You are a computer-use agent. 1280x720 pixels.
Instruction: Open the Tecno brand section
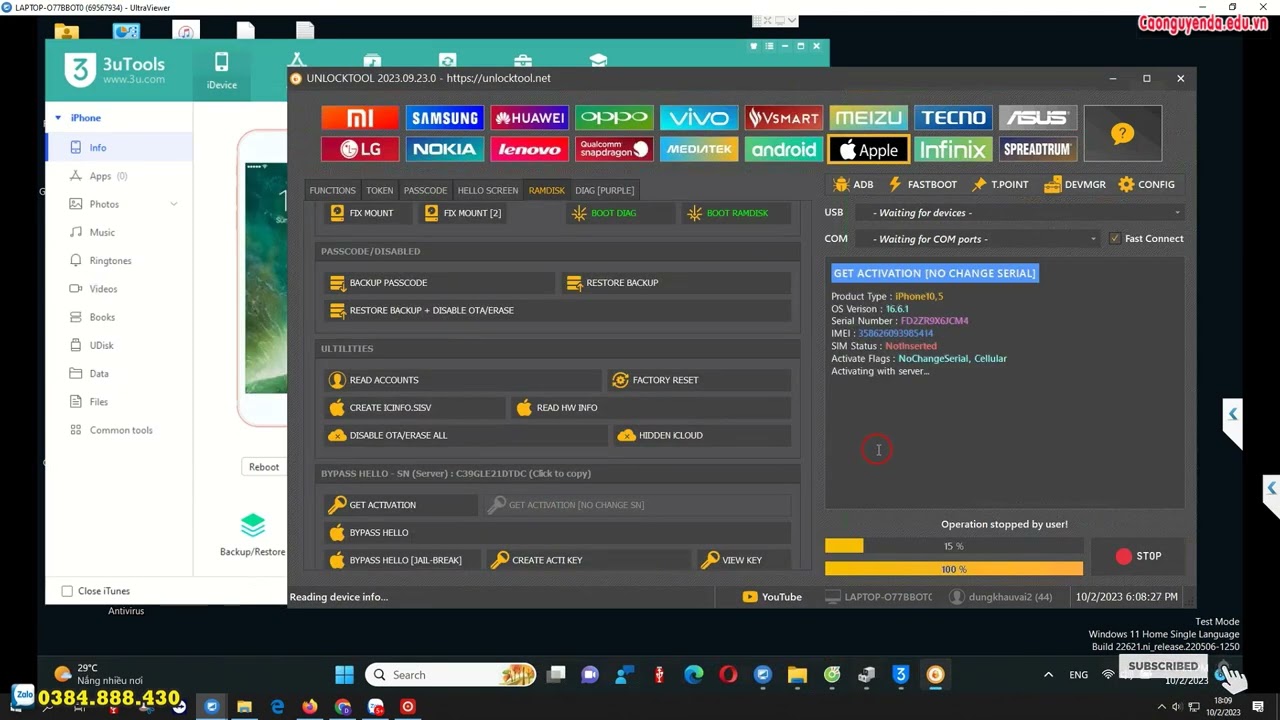[x=953, y=118]
